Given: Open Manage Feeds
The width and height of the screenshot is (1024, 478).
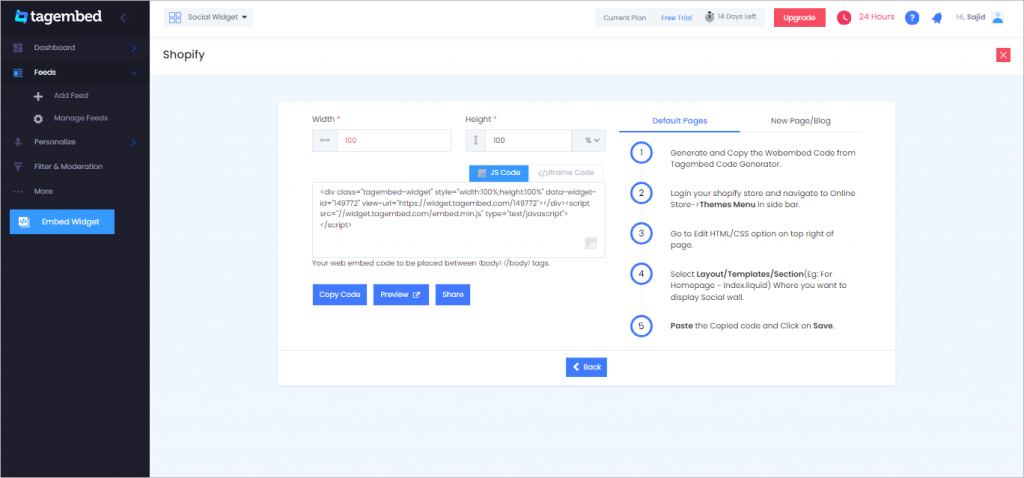Looking at the screenshot, I should click(81, 118).
